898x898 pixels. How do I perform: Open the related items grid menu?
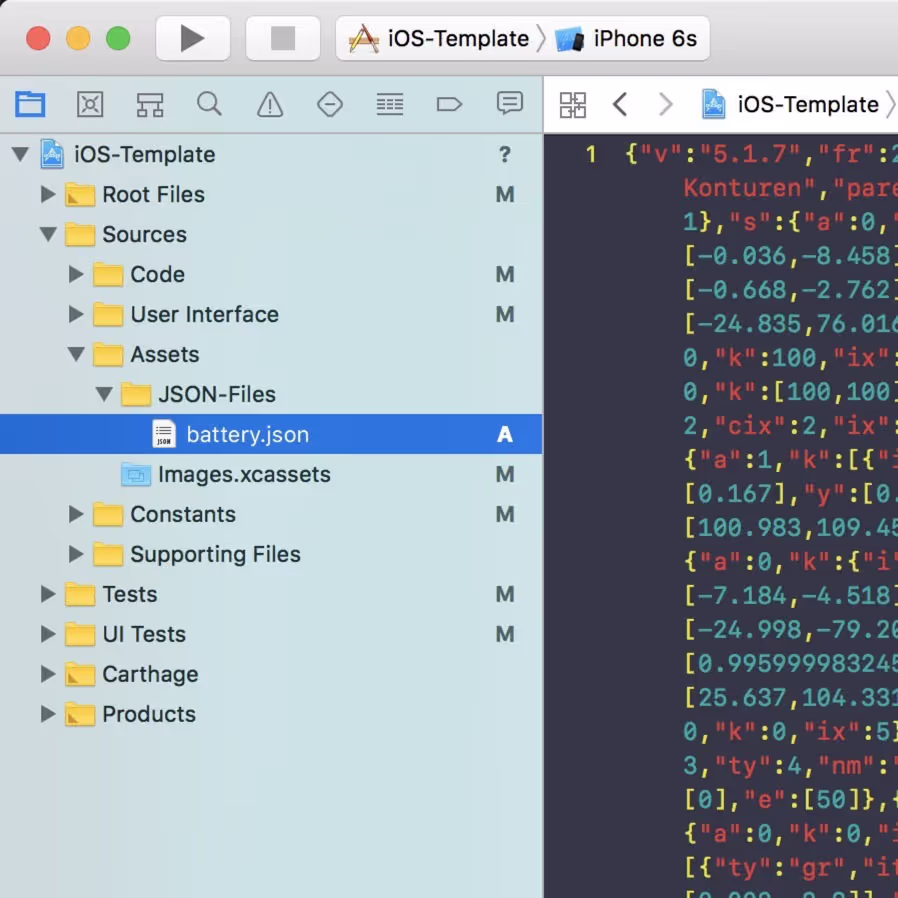coord(573,105)
